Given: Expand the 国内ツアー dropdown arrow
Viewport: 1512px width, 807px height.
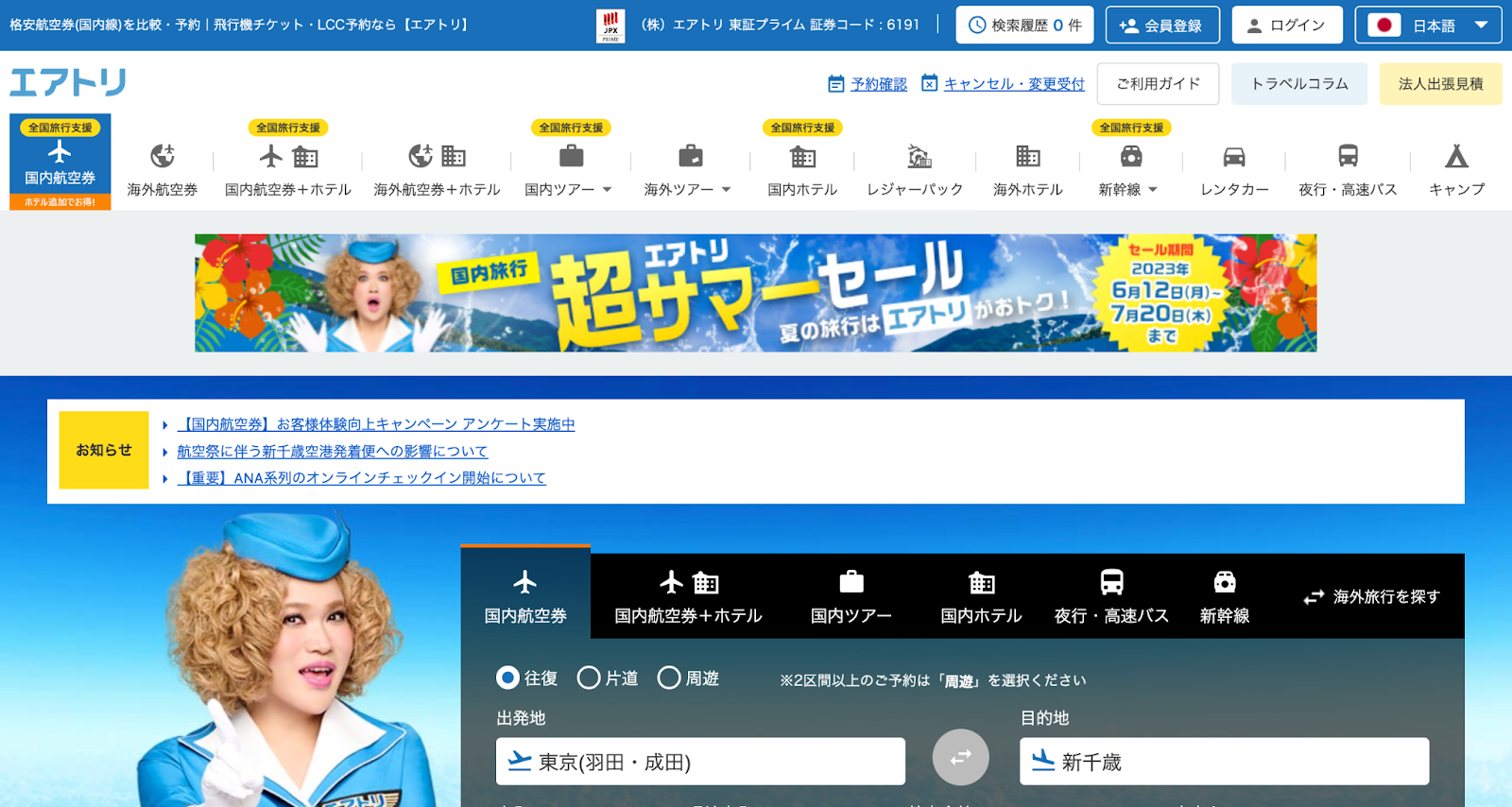Looking at the screenshot, I should [607, 190].
